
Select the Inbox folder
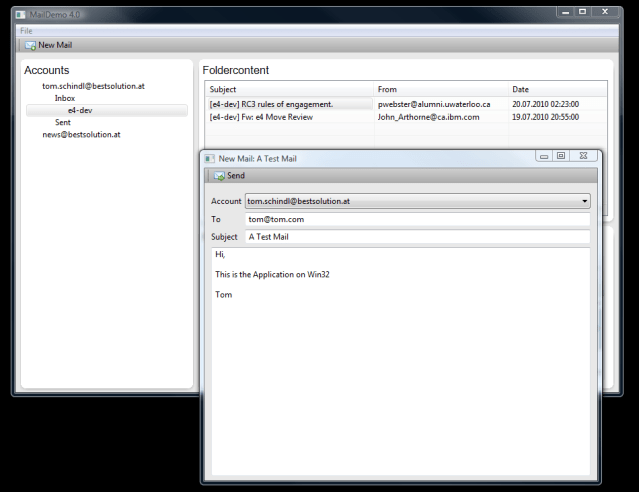(x=65, y=98)
